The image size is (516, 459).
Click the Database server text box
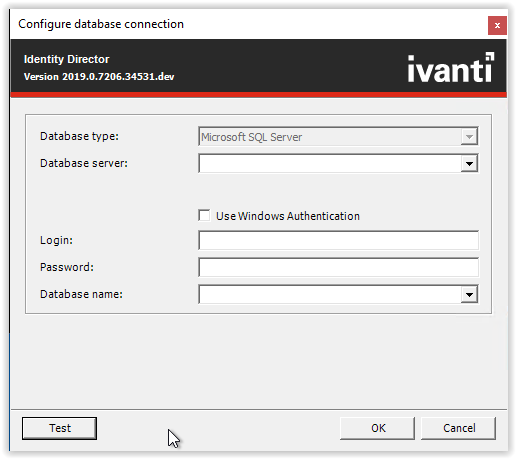[x=330, y=163]
